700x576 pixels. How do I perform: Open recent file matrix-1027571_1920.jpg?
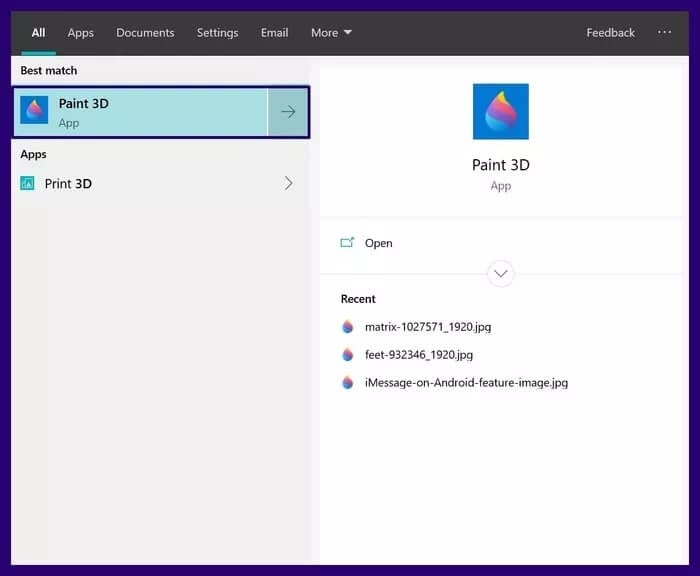(x=428, y=327)
